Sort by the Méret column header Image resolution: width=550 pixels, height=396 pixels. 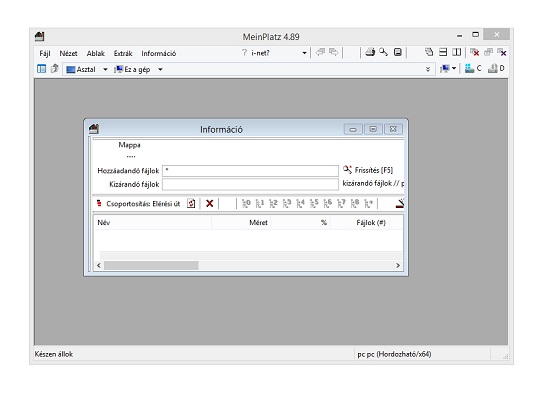tap(241, 222)
